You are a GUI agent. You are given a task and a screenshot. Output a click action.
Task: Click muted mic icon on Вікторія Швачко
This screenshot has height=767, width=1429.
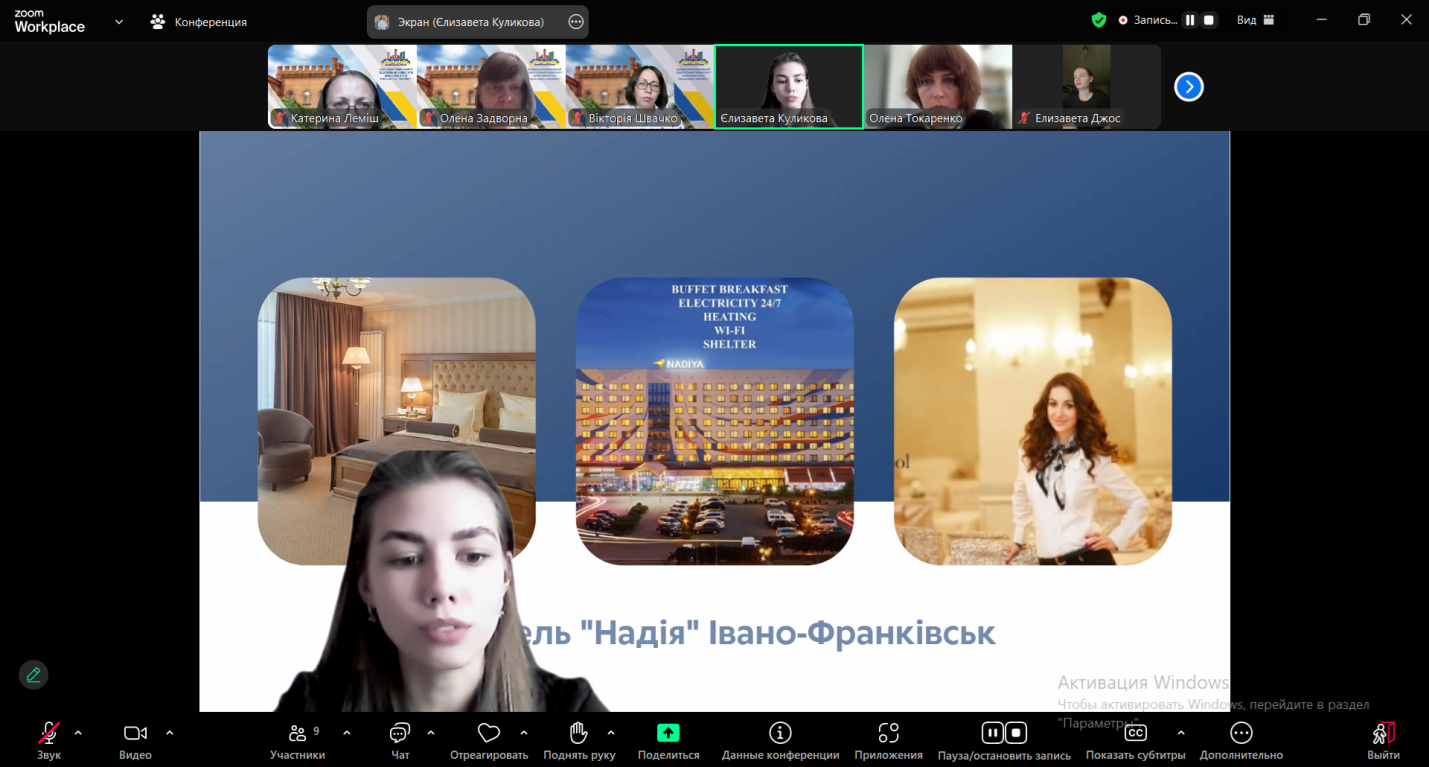point(578,118)
